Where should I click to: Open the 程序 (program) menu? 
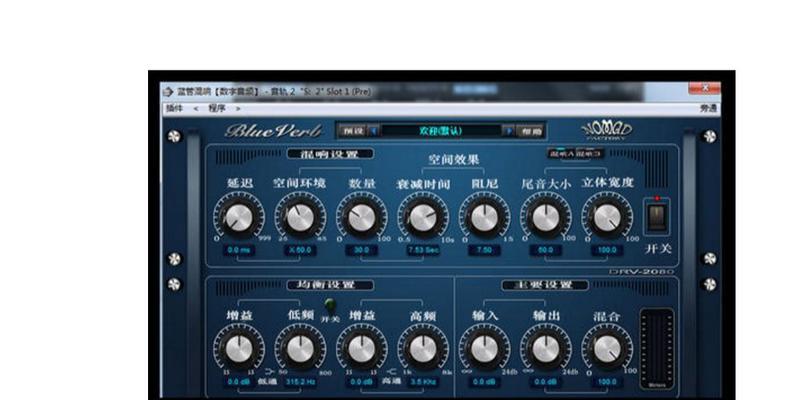[x=217, y=109]
